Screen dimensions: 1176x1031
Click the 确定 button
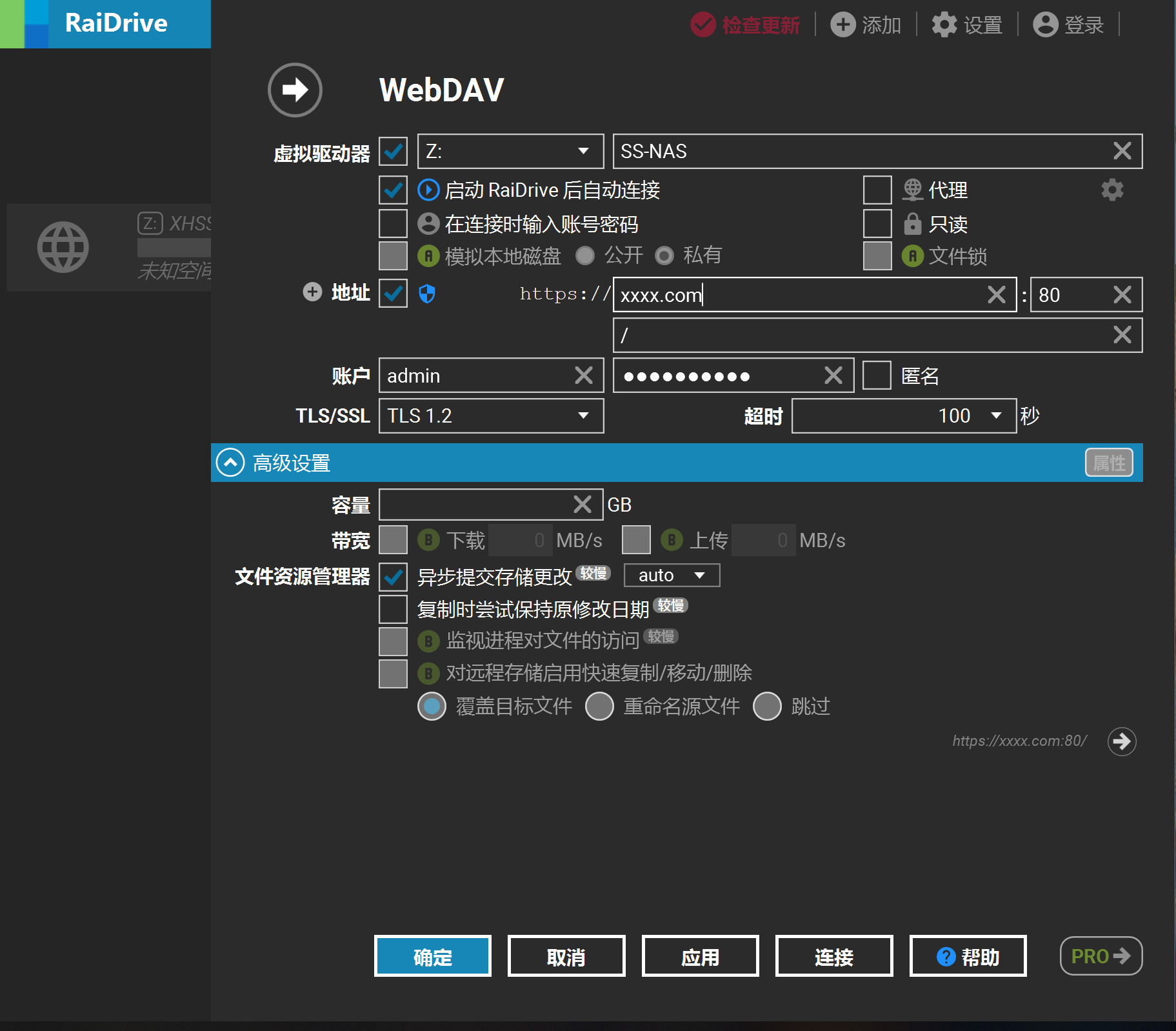pyautogui.click(x=433, y=956)
